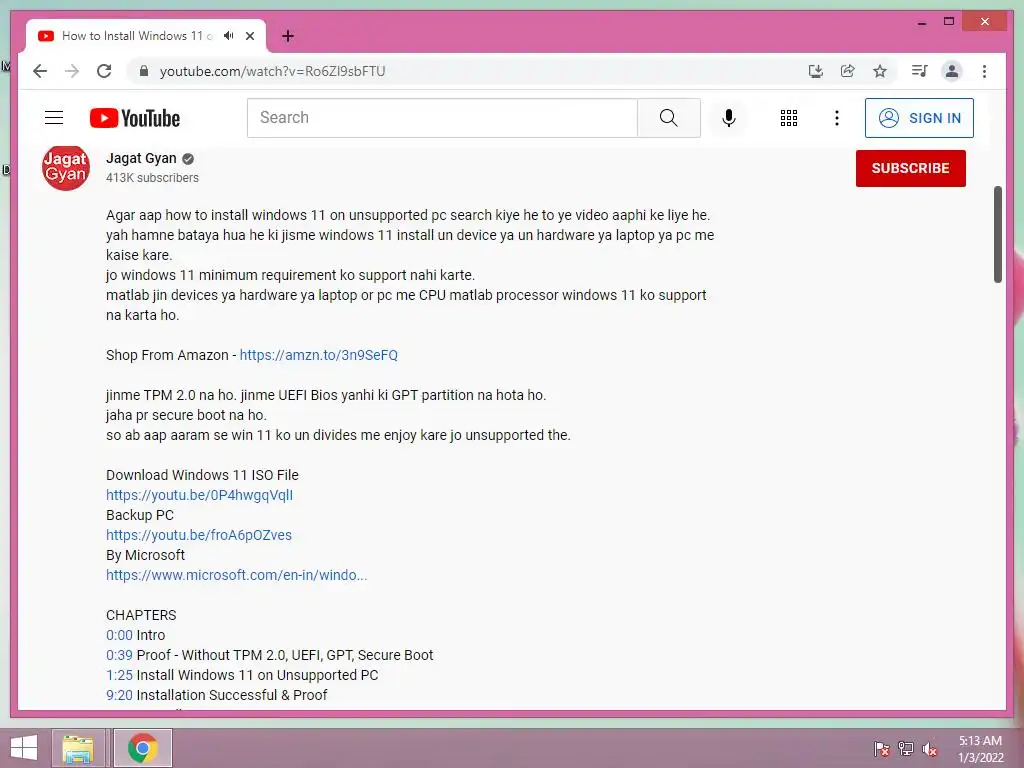This screenshot has height=768, width=1024.
Task: Open Jagat Gyan channel avatar
Action: coord(66,167)
